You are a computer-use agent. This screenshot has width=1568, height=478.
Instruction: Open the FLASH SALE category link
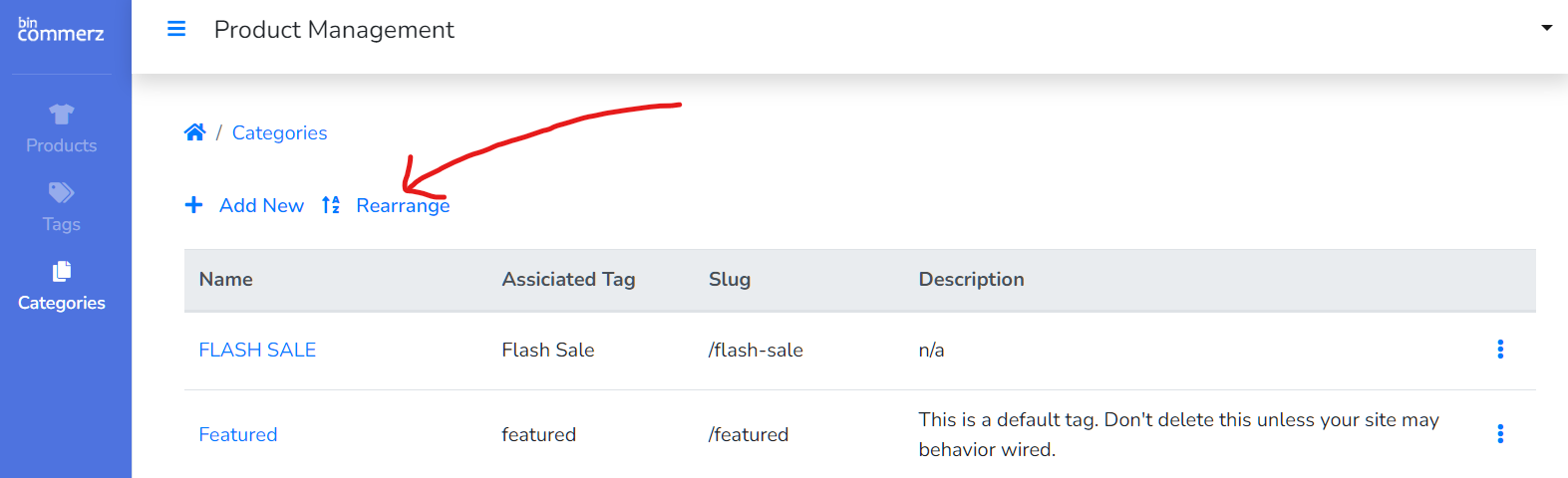tap(257, 350)
